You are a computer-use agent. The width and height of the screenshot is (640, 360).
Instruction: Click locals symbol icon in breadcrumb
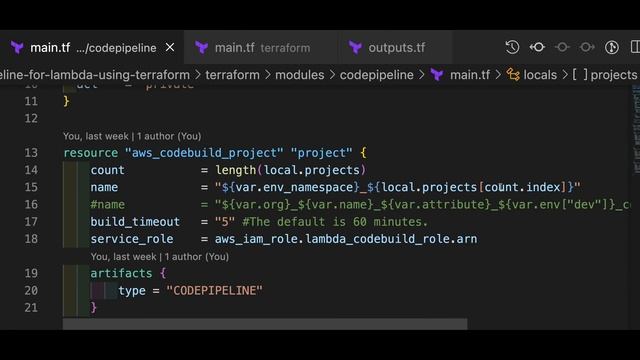coord(513,75)
